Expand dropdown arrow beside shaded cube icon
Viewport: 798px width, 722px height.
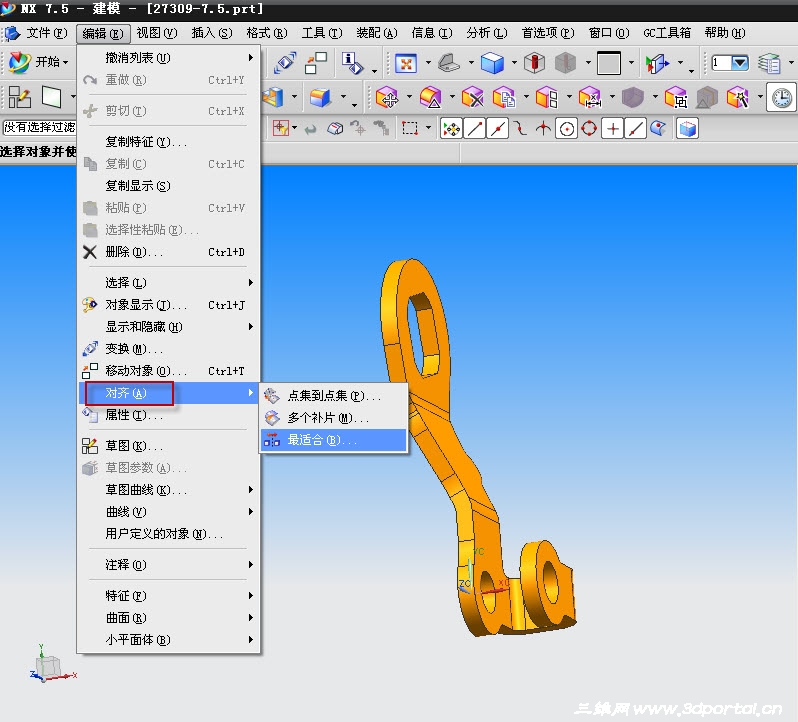[514, 63]
